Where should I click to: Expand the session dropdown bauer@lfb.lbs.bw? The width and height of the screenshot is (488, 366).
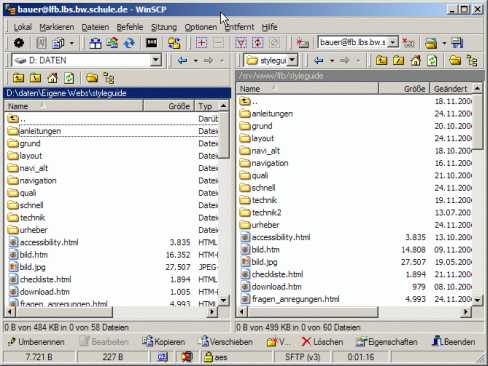pyautogui.click(x=393, y=43)
